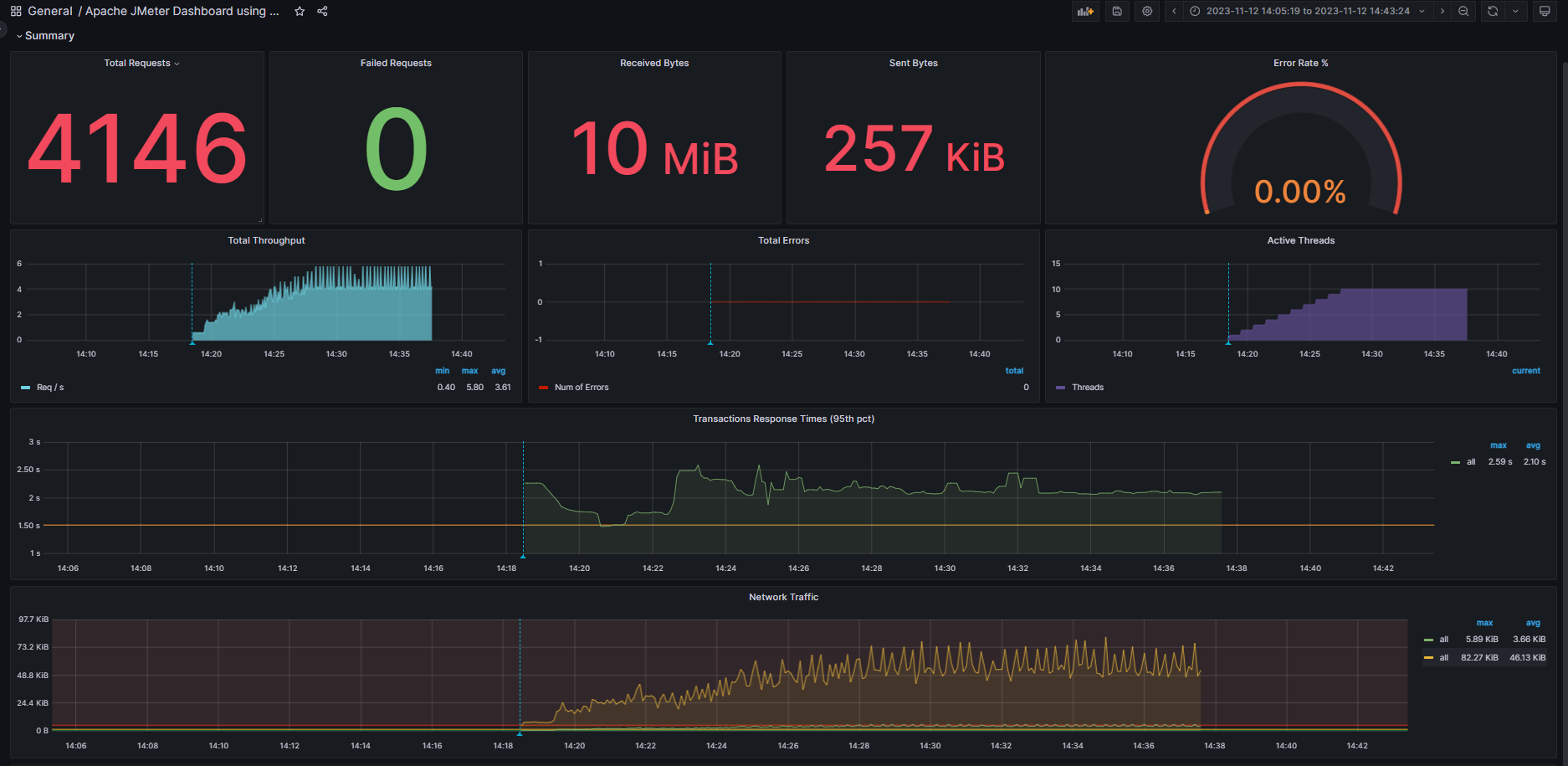The image size is (1568, 766).
Task: Sort Network Traffic legend by avg
Action: click(x=1533, y=623)
